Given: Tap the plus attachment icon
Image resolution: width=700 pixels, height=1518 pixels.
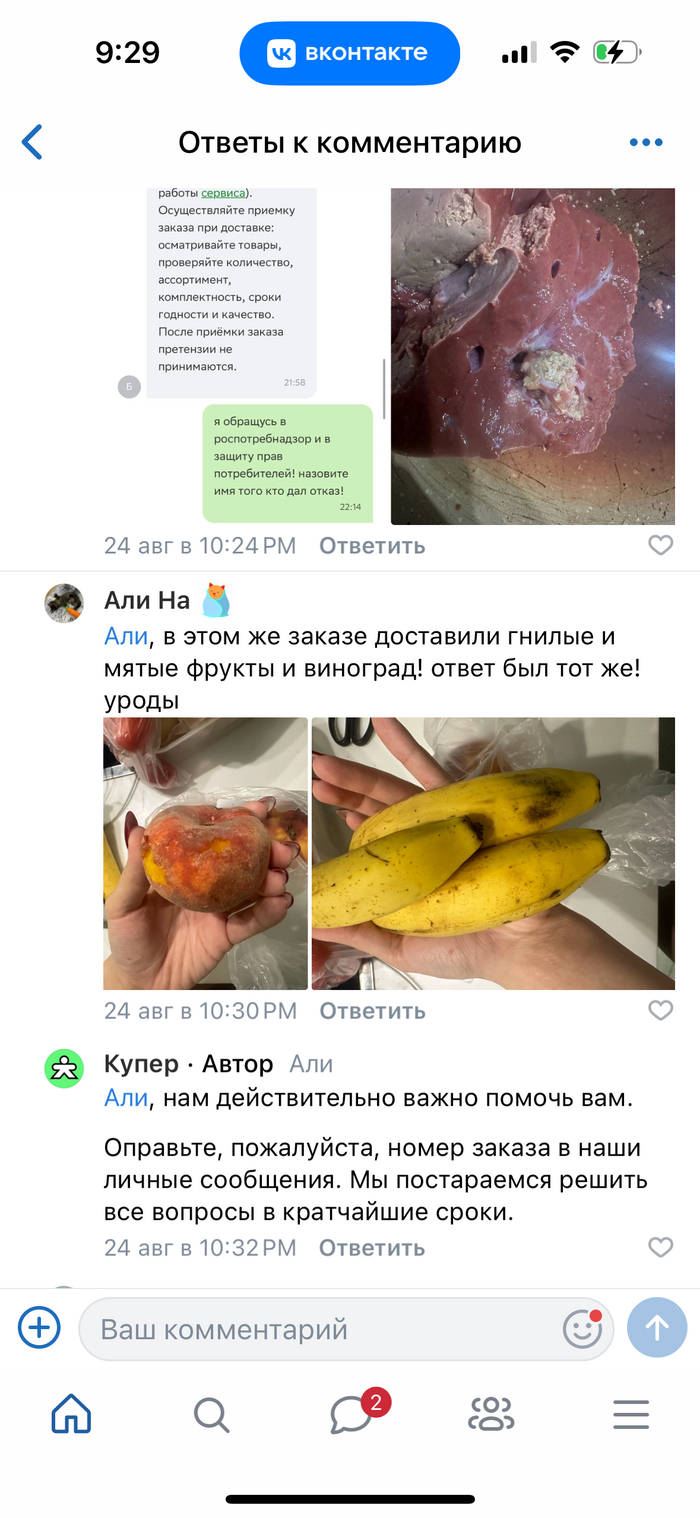Looking at the screenshot, I should 40,1328.
